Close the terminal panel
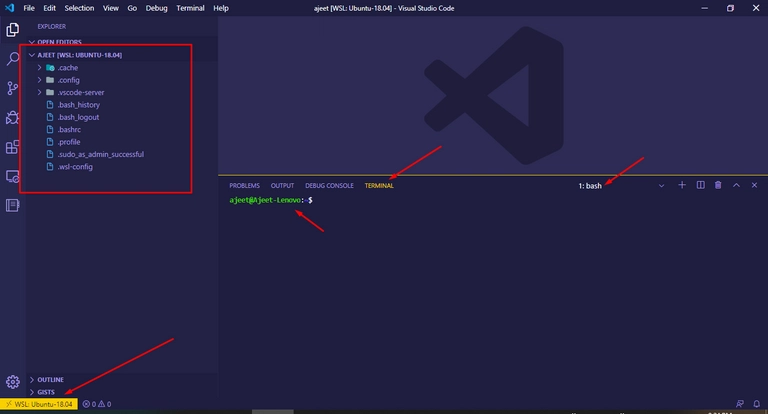The image size is (768, 414). click(x=754, y=185)
